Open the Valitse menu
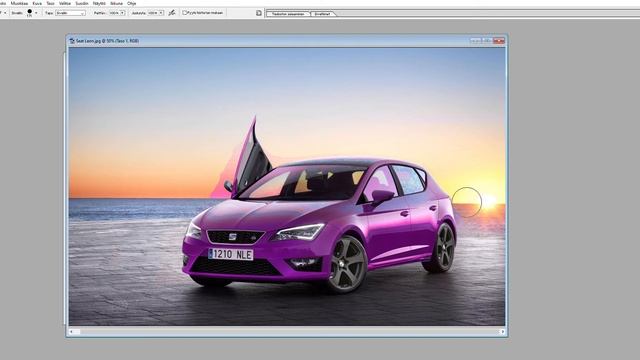 [65, 3]
